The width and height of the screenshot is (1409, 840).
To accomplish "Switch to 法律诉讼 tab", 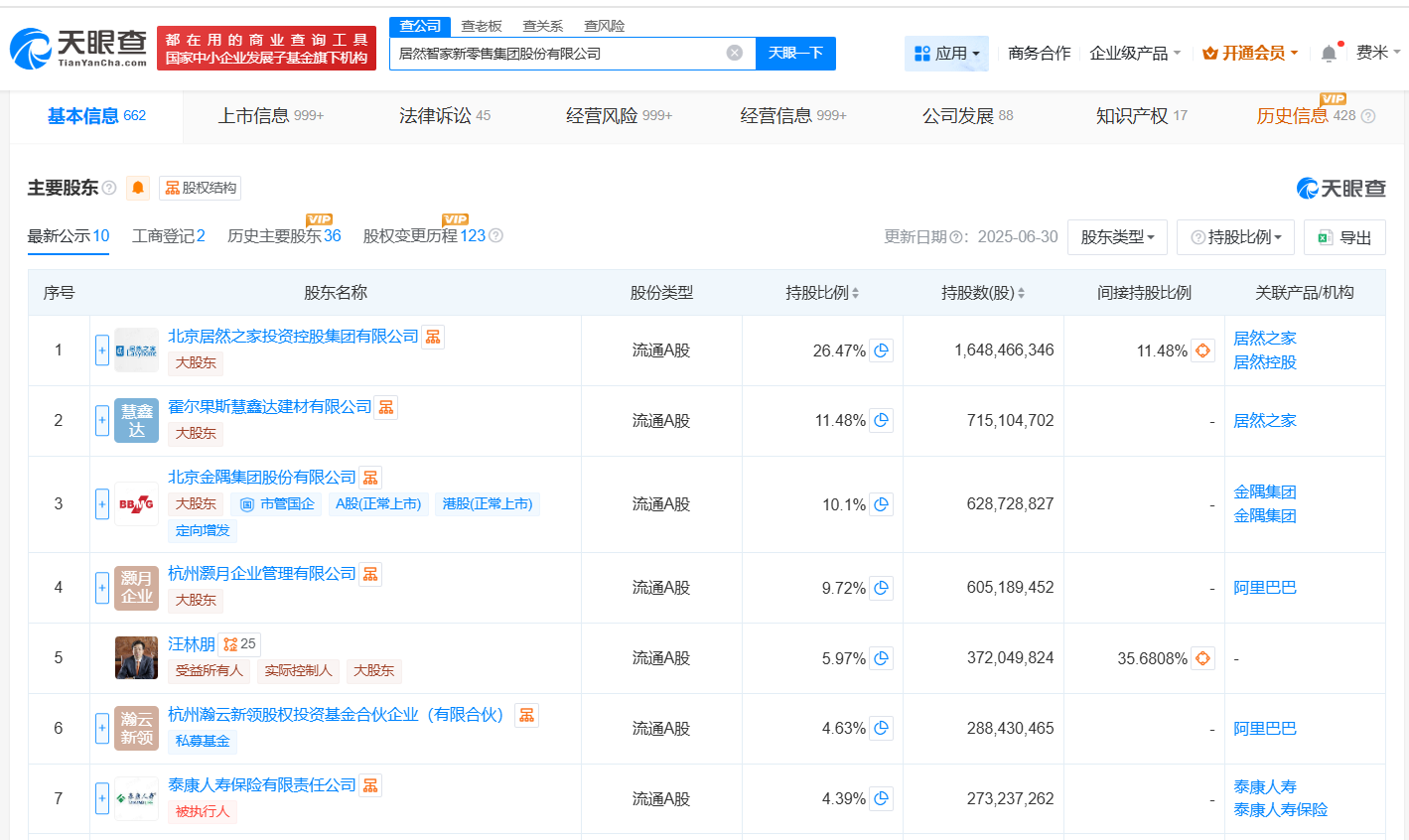I will (x=444, y=116).
